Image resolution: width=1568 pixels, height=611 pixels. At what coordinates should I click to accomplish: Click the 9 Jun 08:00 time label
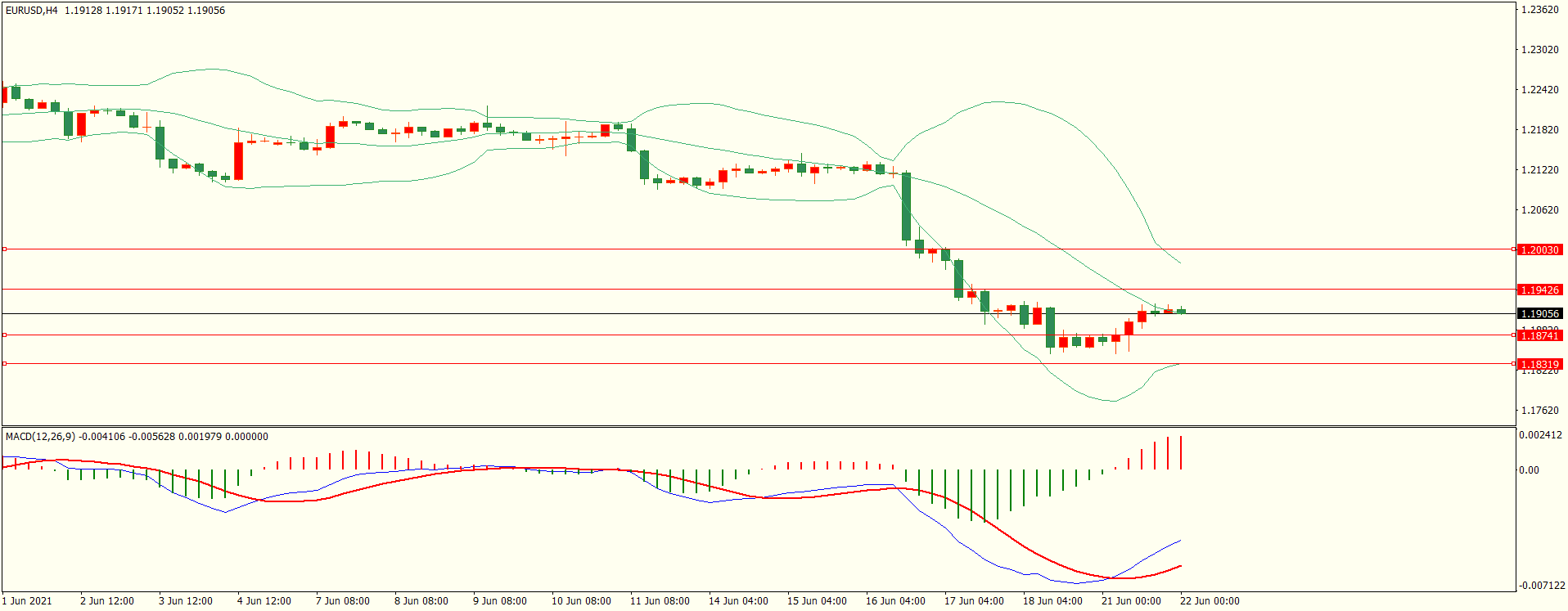pos(500,601)
